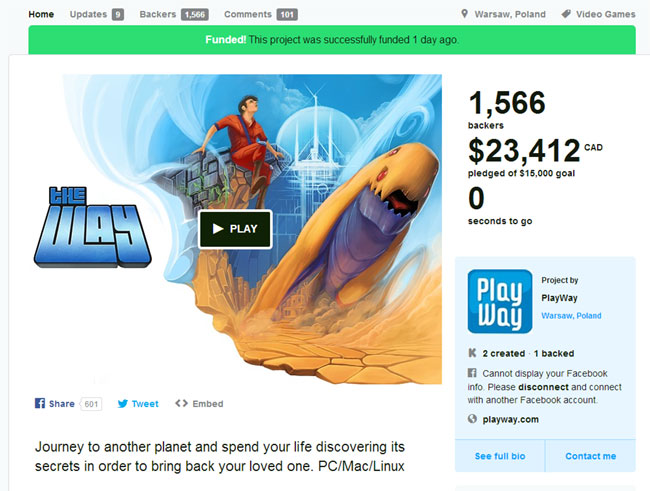Click the Twitter bird Tweet icon

122,403
